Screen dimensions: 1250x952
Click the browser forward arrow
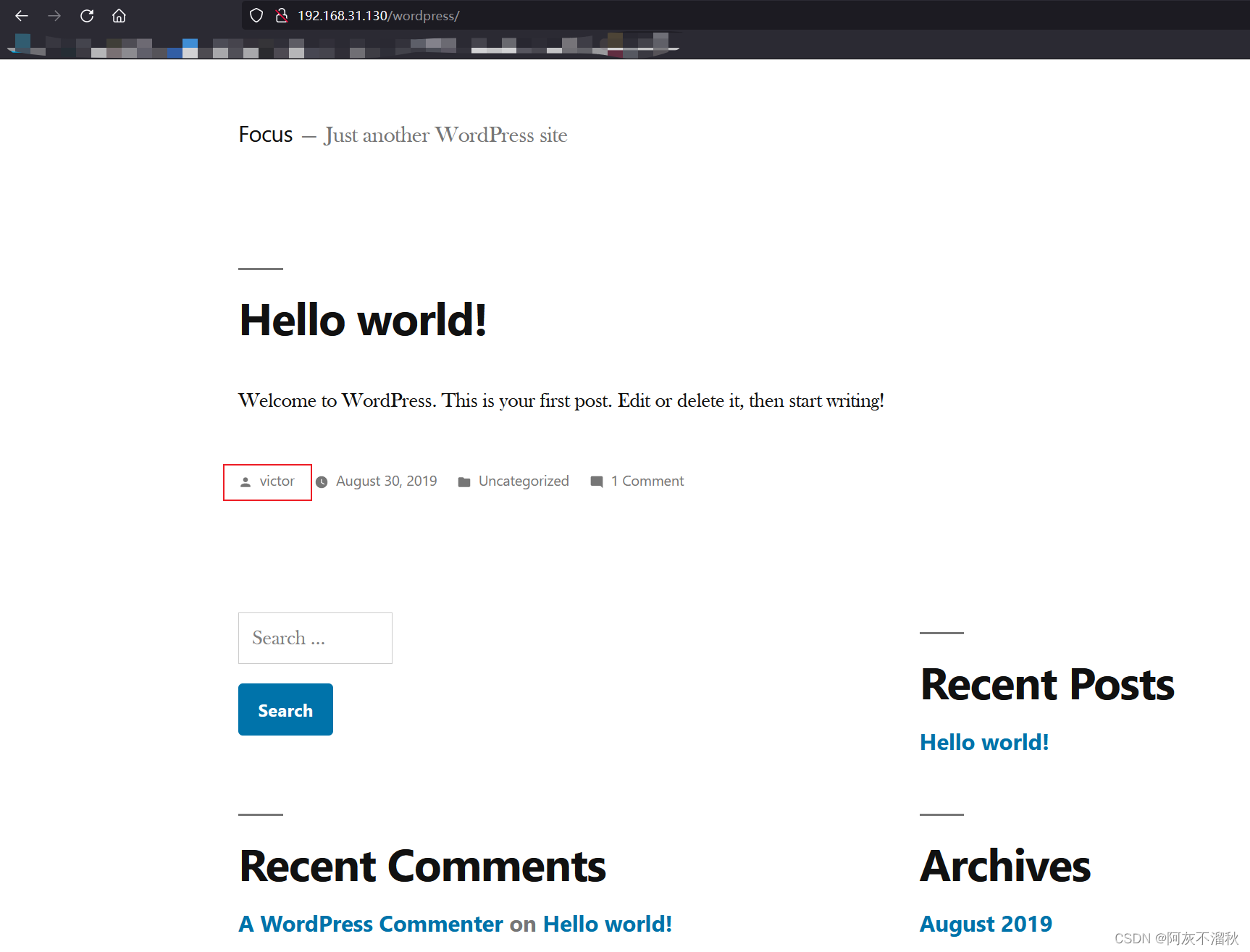click(x=54, y=15)
